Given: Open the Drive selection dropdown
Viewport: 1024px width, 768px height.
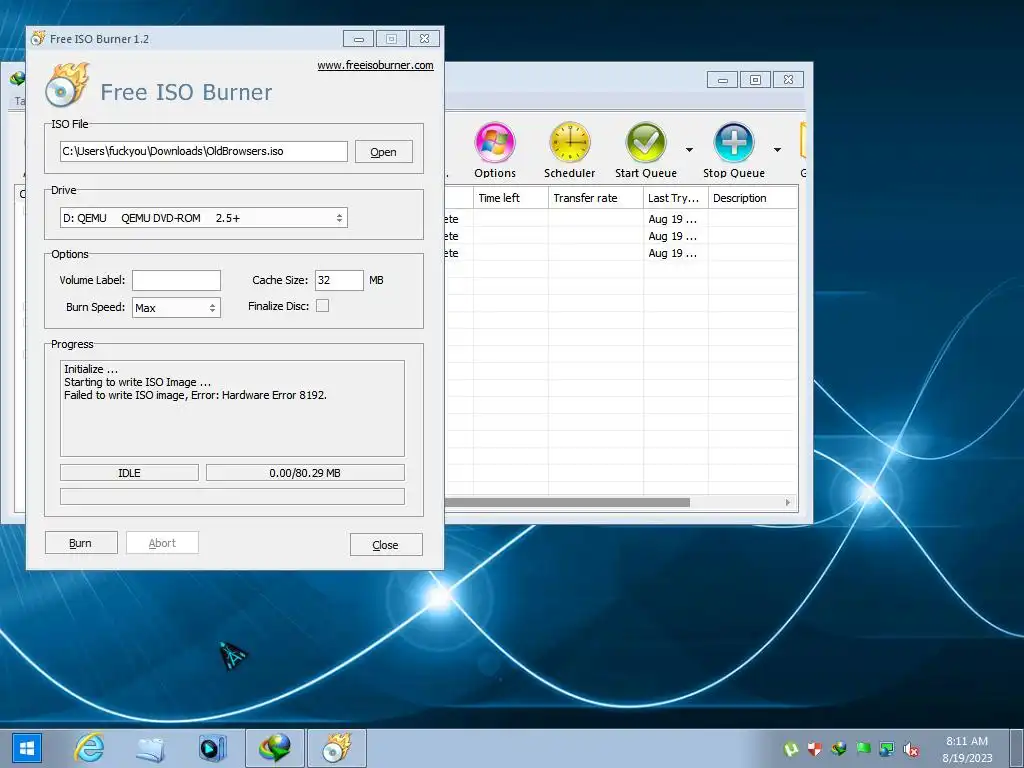Looking at the screenshot, I should (x=204, y=218).
